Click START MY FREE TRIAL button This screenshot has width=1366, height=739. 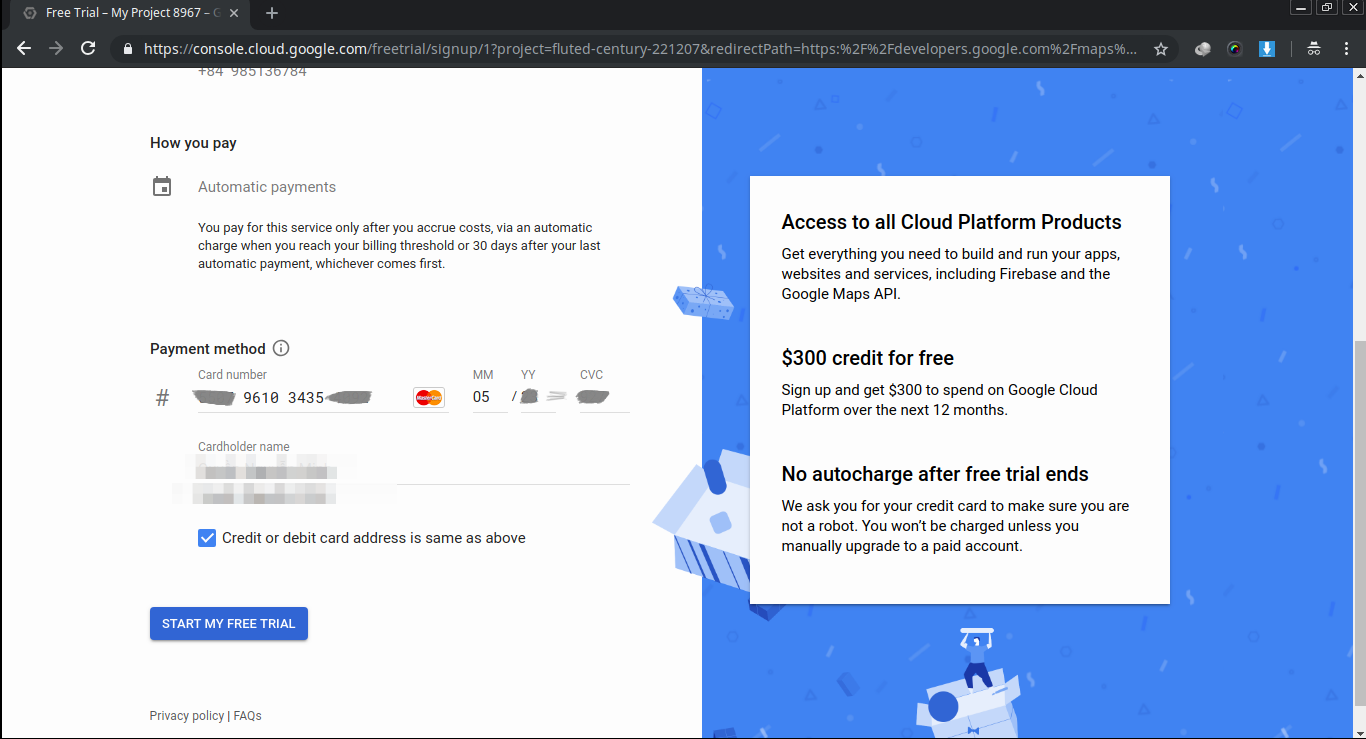pos(229,623)
